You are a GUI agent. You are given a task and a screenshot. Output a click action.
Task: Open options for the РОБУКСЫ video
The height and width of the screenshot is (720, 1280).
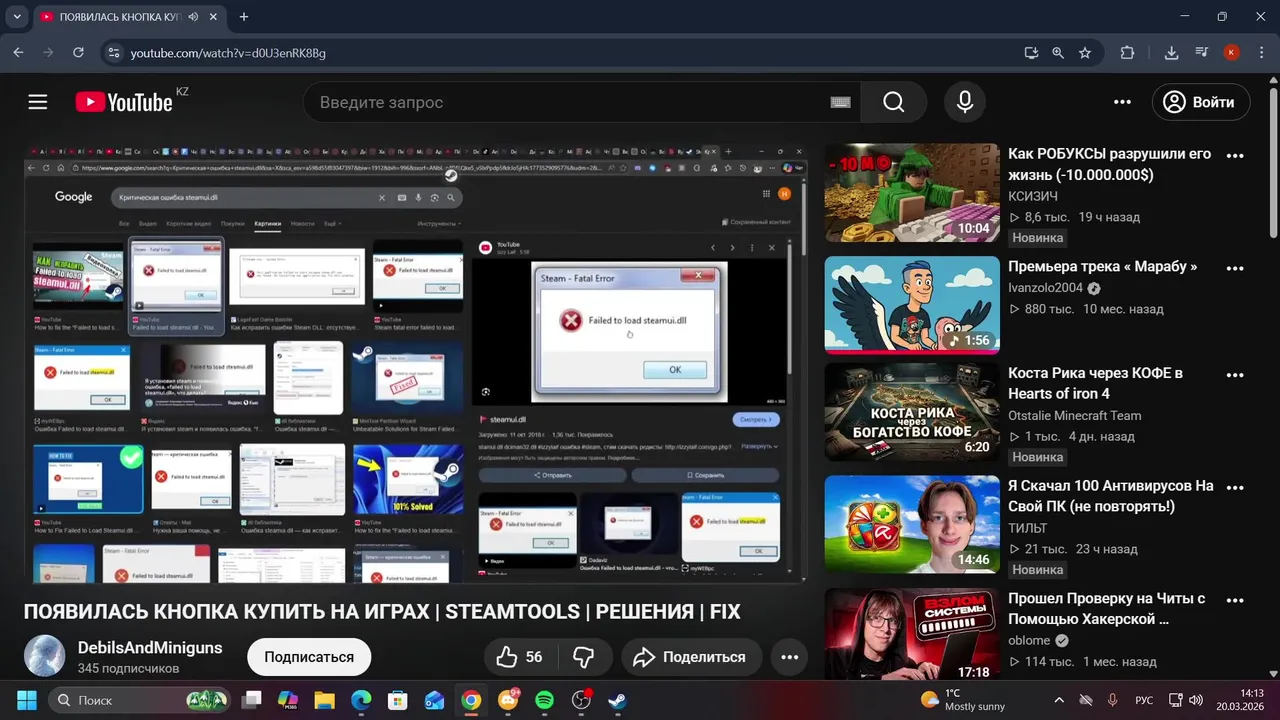1235,155
